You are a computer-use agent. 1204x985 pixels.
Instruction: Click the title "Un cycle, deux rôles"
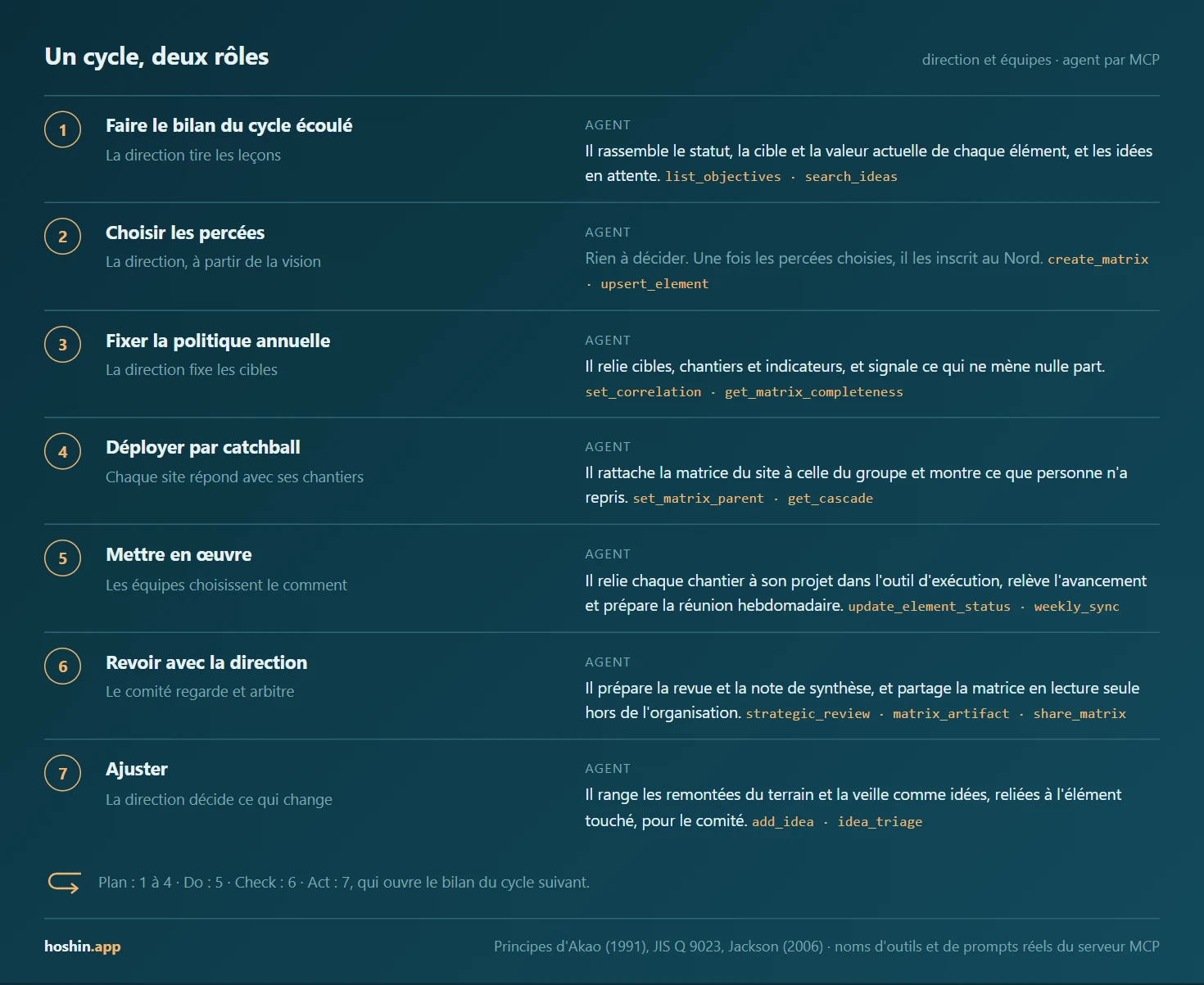tap(156, 56)
